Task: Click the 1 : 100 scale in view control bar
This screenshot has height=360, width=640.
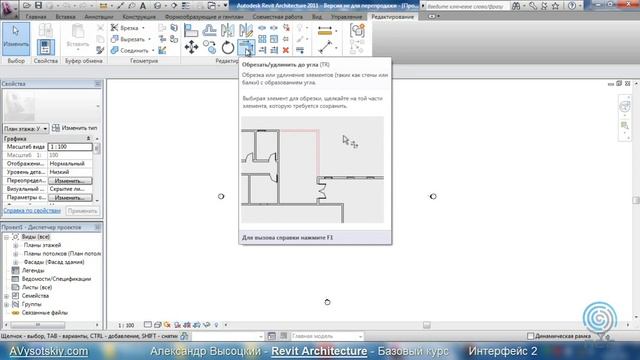Action: click(126, 325)
